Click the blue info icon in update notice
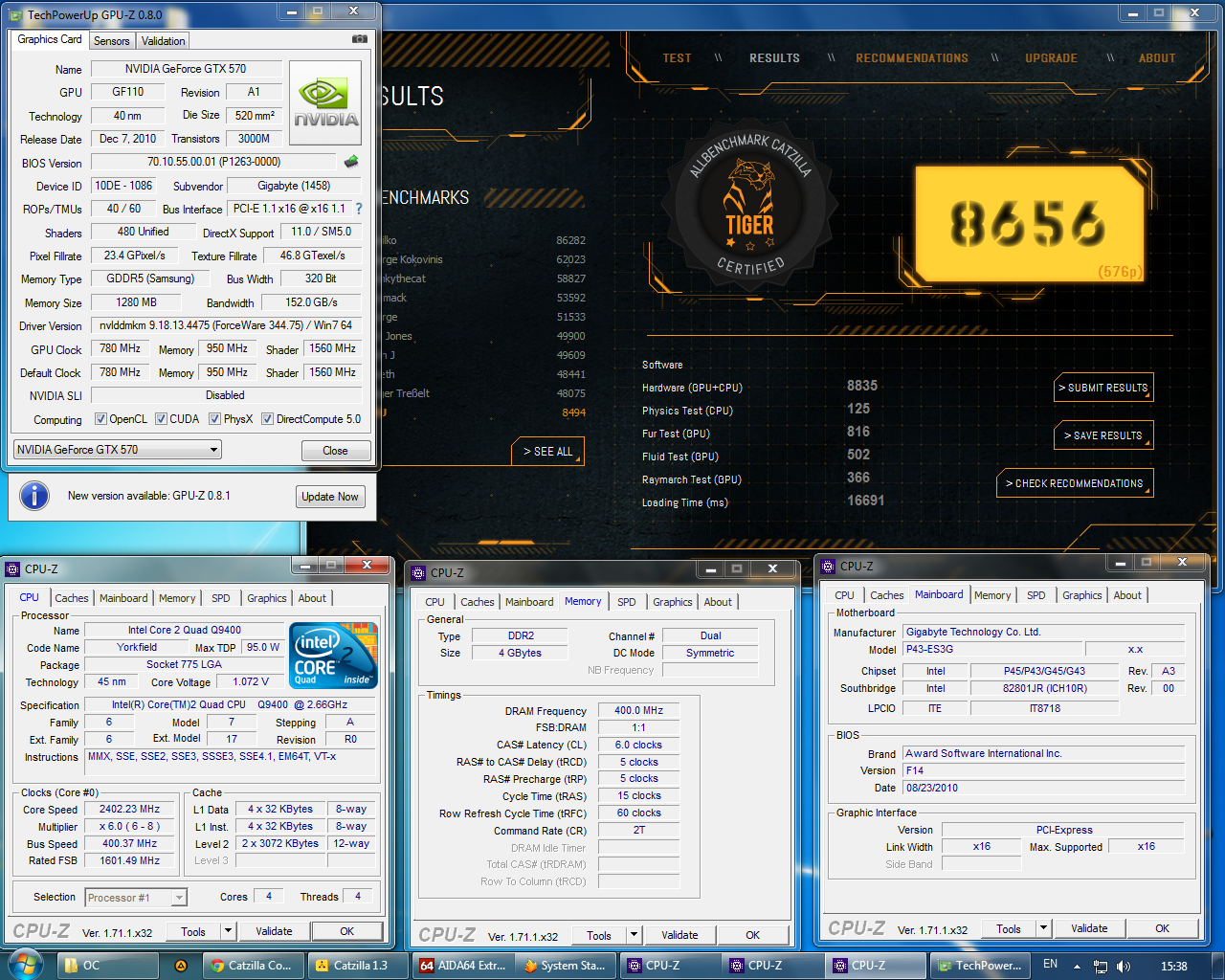The height and width of the screenshot is (980, 1225). coord(34,495)
